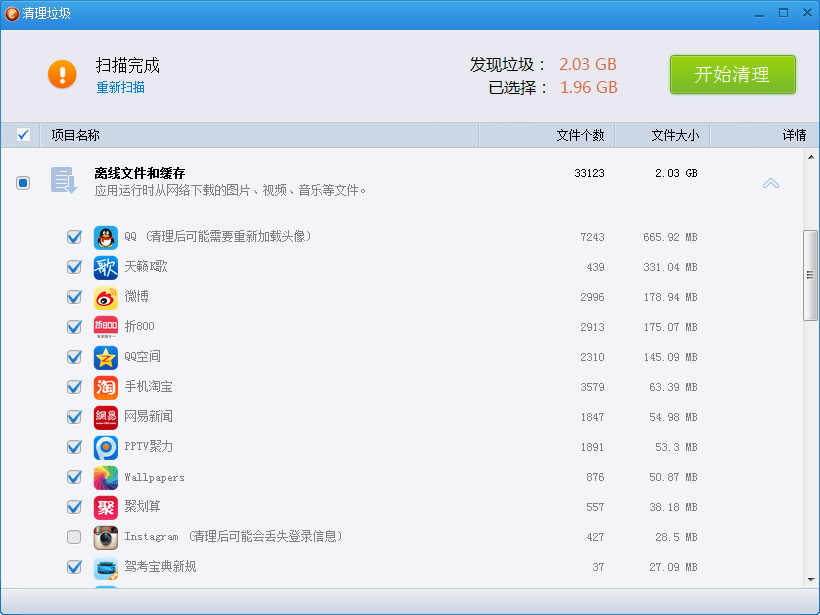The image size is (820, 615).
Task: Click the QQ空间 star icon
Action: point(106,358)
